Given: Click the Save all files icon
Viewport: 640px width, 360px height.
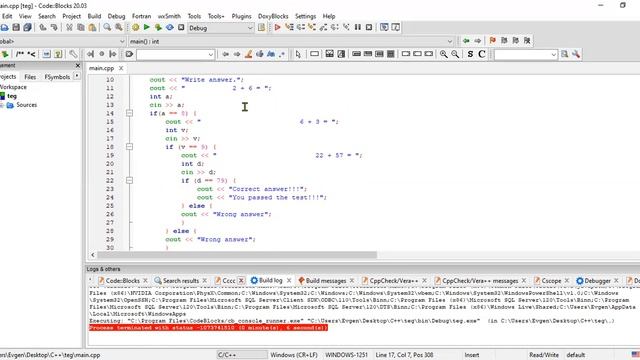Looking at the screenshot, I should 27,27.
